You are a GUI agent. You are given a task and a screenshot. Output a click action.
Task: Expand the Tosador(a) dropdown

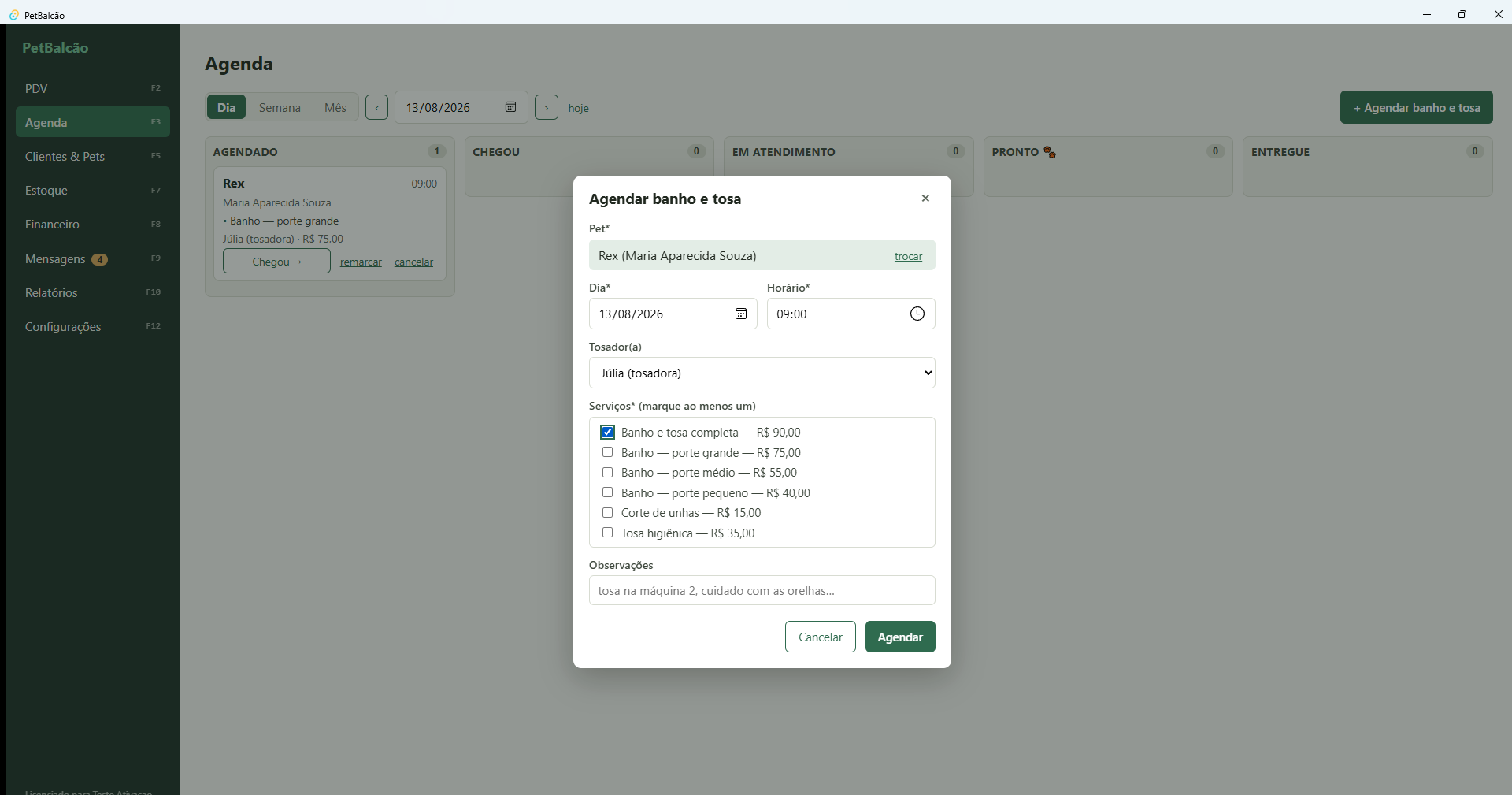coord(762,373)
